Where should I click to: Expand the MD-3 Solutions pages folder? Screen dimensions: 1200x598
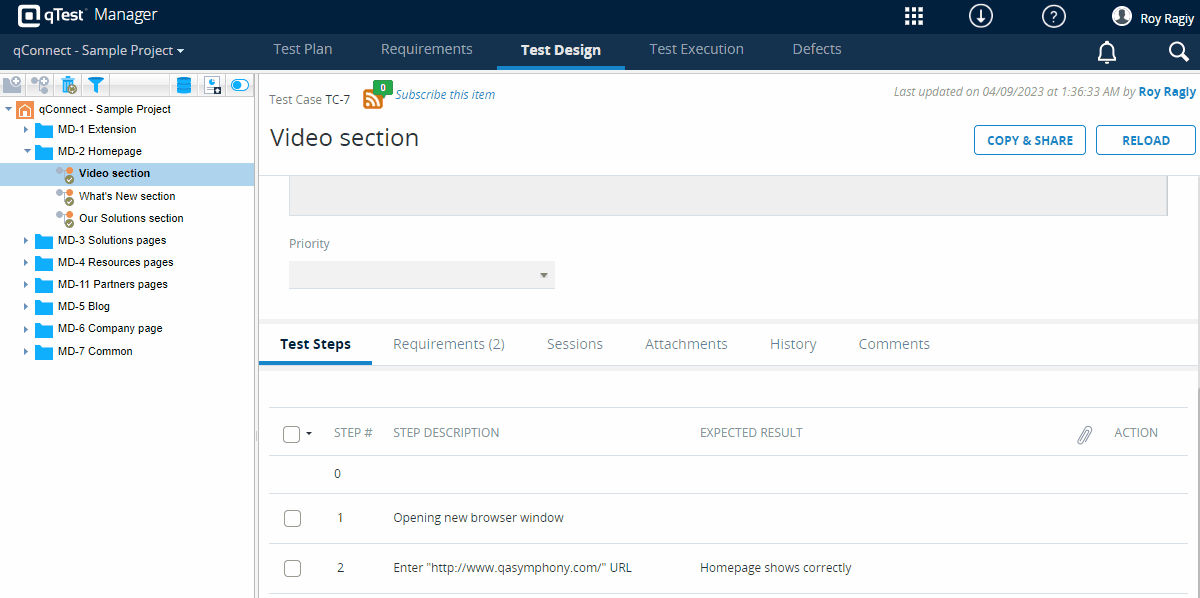pyautogui.click(x=27, y=240)
